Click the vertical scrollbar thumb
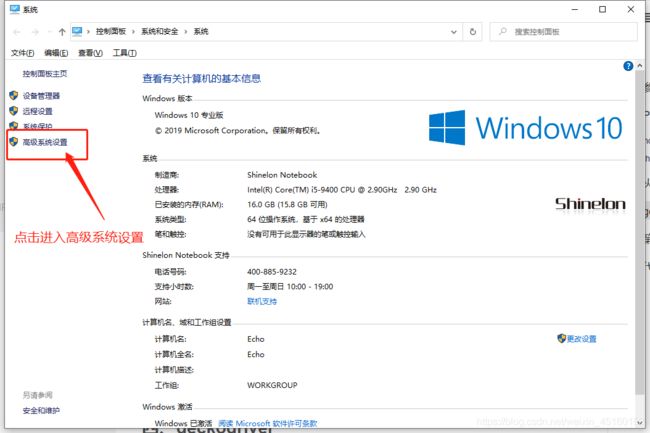 pos(640,232)
